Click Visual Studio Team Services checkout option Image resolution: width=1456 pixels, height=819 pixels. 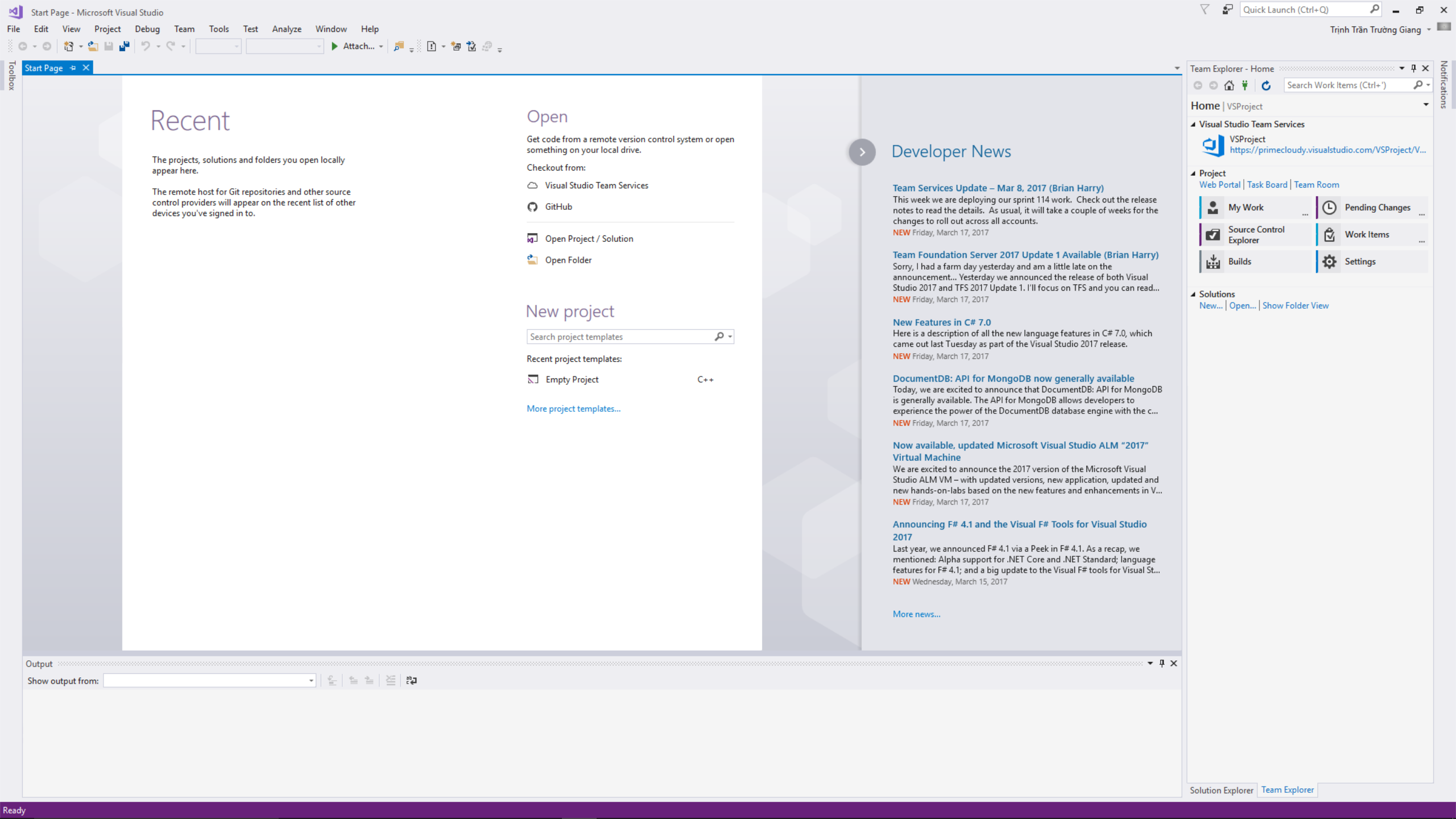coord(588,185)
